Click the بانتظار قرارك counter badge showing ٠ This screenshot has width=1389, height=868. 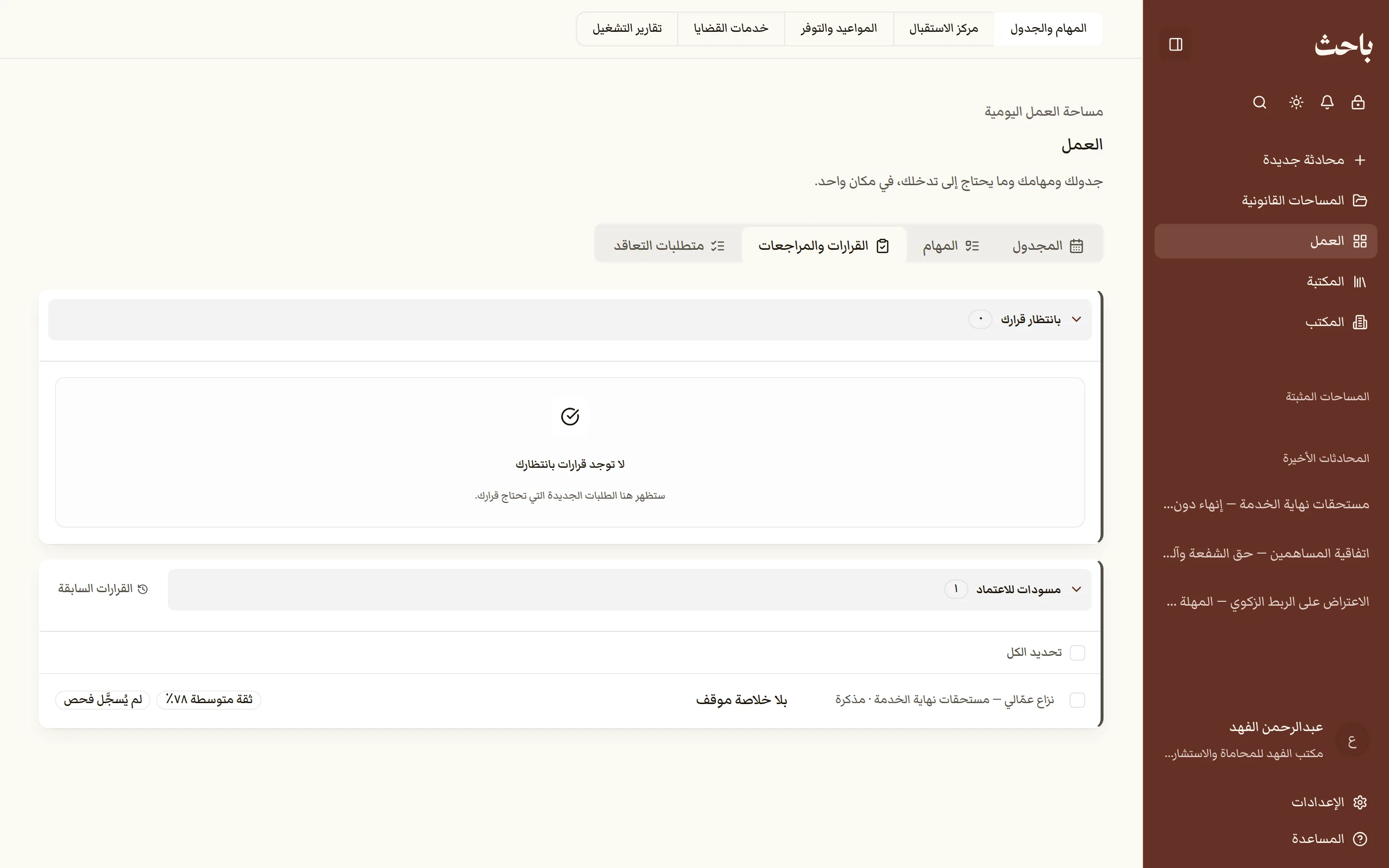click(x=980, y=319)
